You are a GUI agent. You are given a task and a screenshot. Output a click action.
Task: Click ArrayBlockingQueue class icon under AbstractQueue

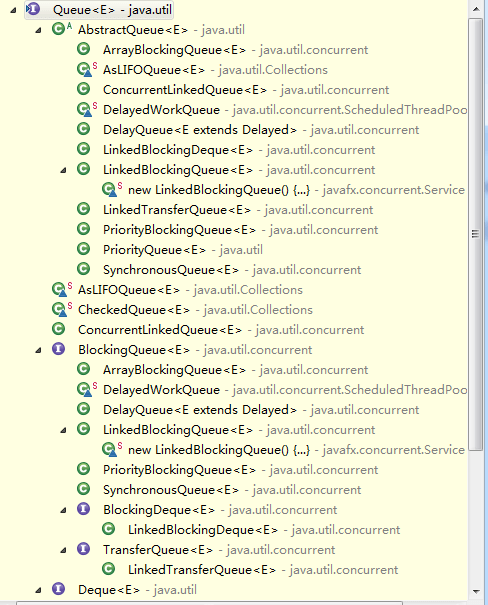(x=83, y=49)
